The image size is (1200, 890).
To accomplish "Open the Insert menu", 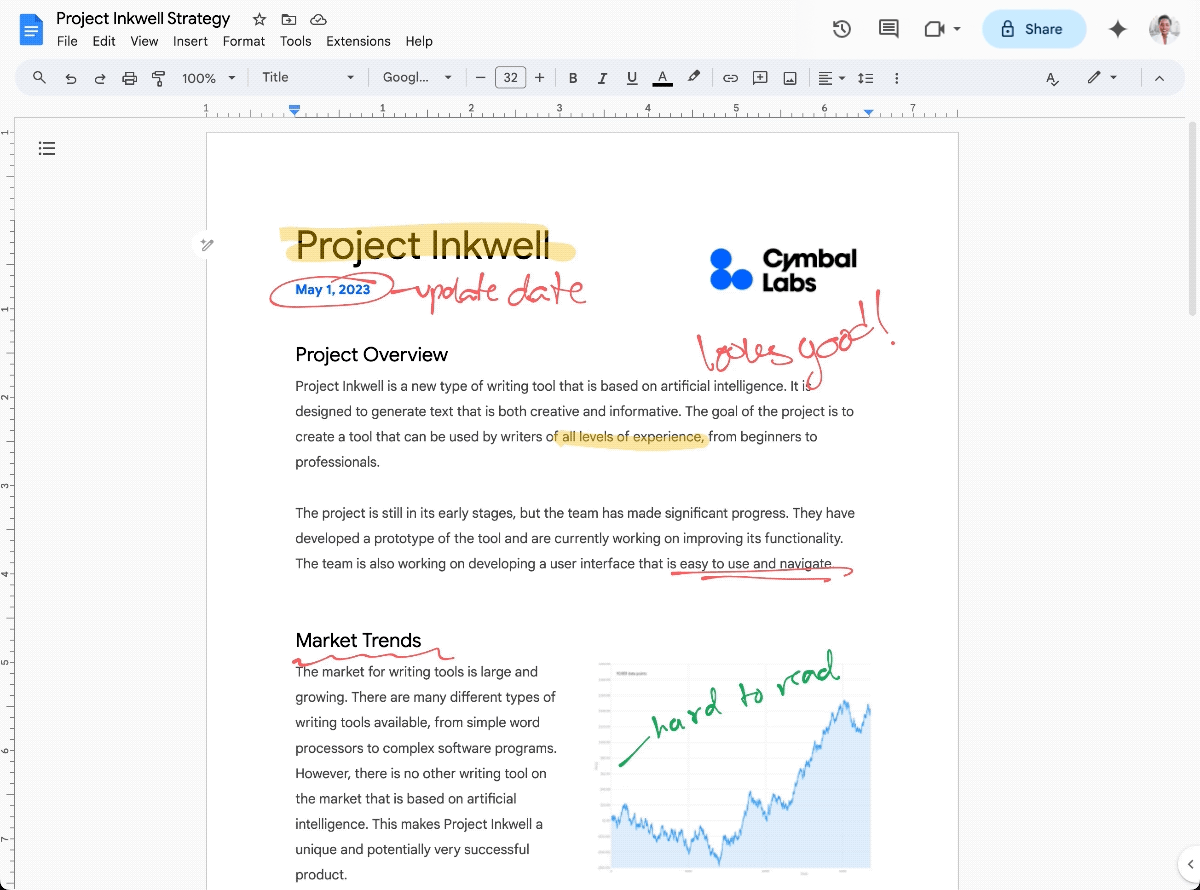I will [190, 41].
